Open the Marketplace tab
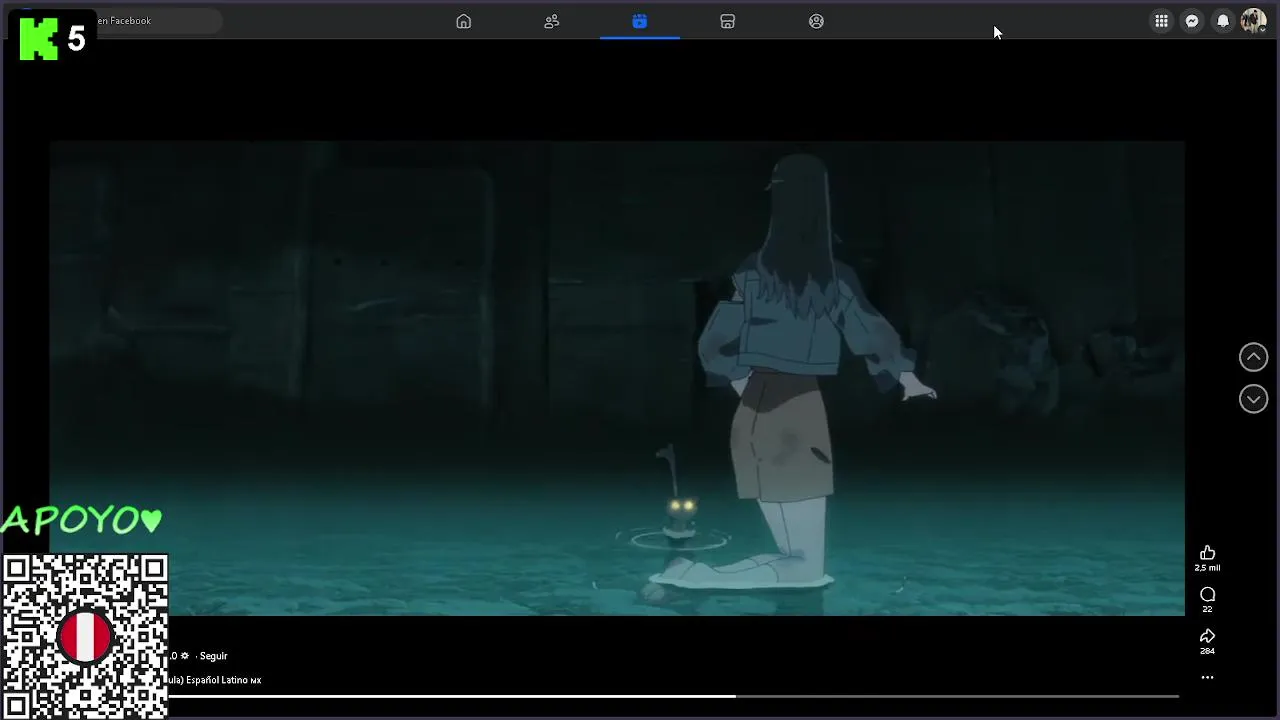1280x720 pixels. 728,21
